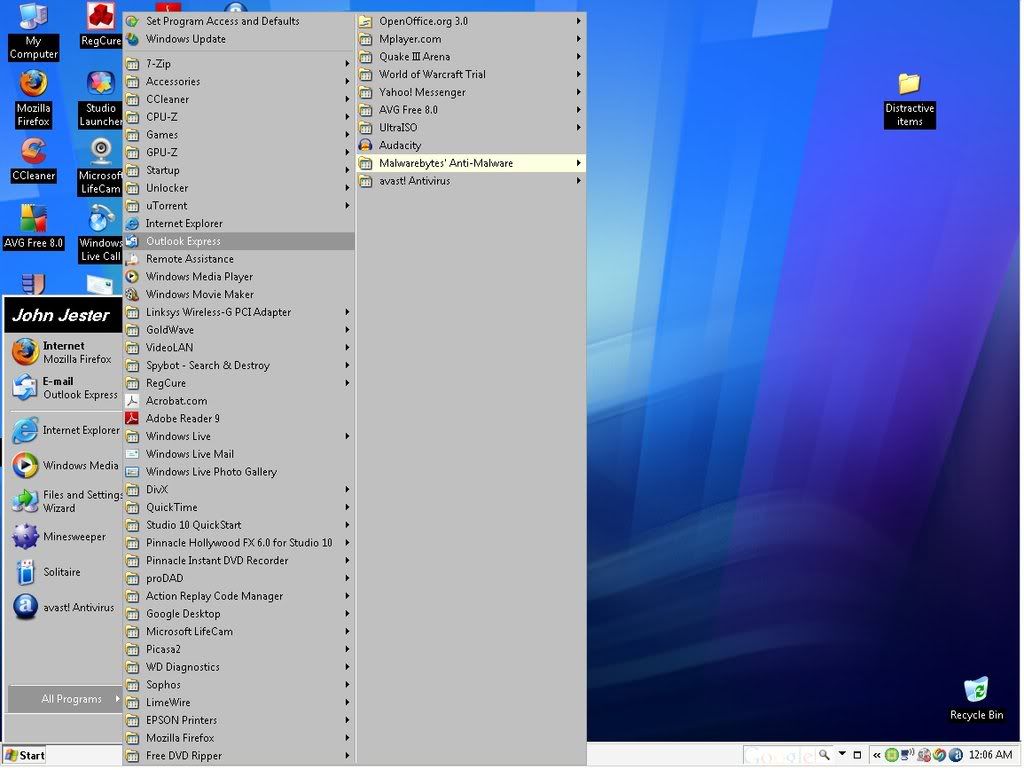Expand Yahoo! Messenger submenu
This screenshot has height=770, width=1024.
click(471, 92)
